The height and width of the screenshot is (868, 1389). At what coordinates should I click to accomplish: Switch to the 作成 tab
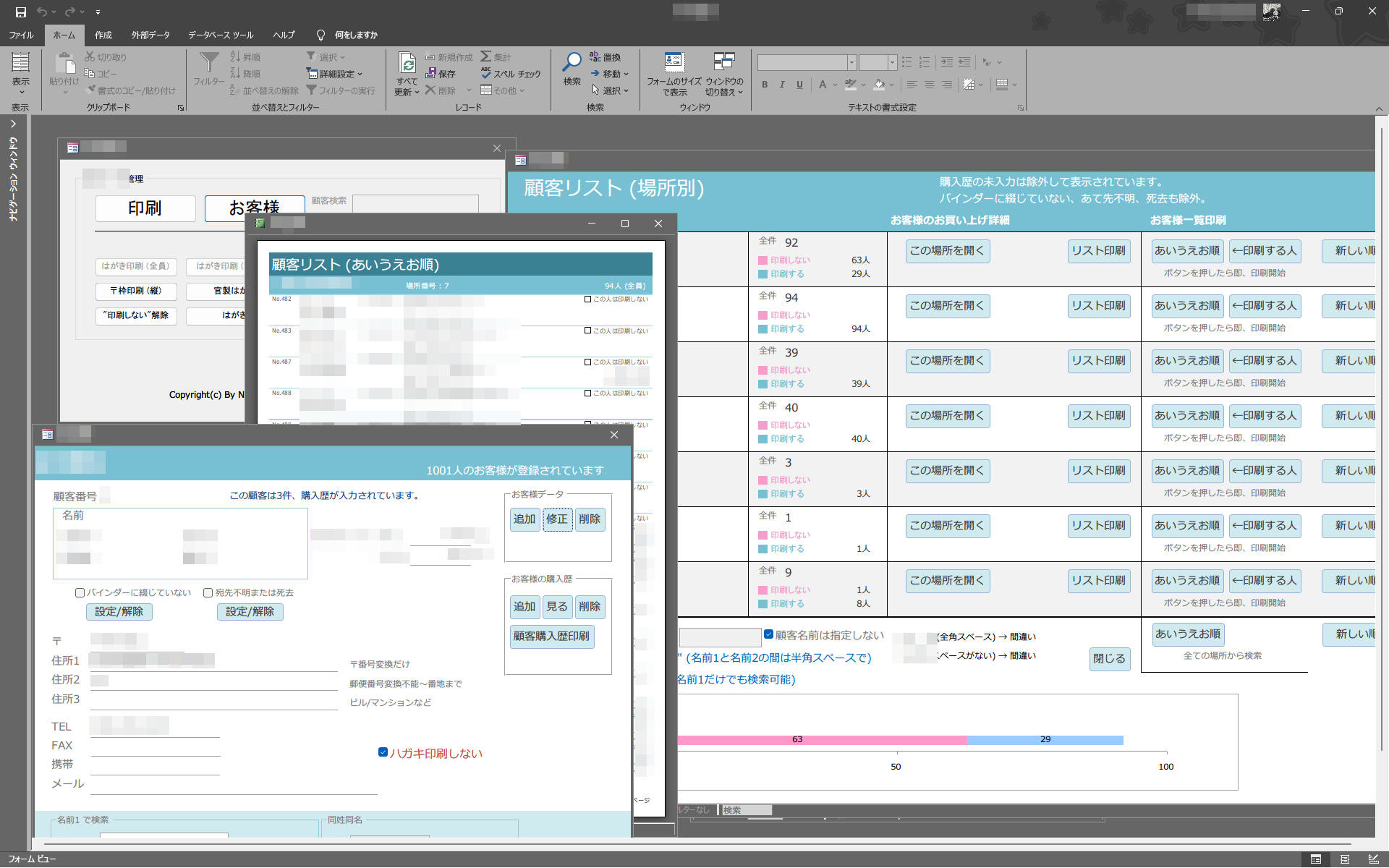click(x=103, y=35)
